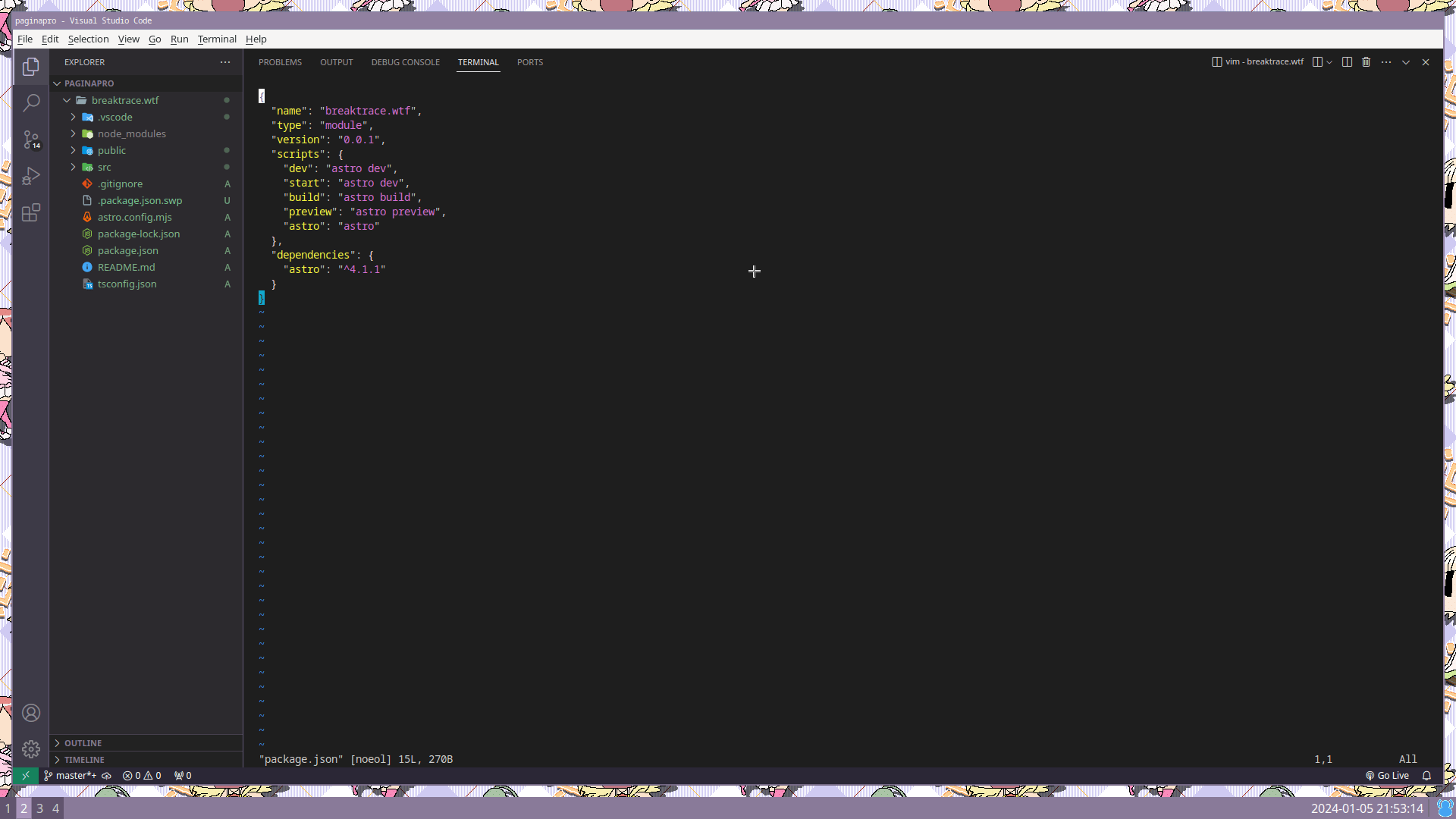Click the notifications bell in status bar

pos(1426,776)
